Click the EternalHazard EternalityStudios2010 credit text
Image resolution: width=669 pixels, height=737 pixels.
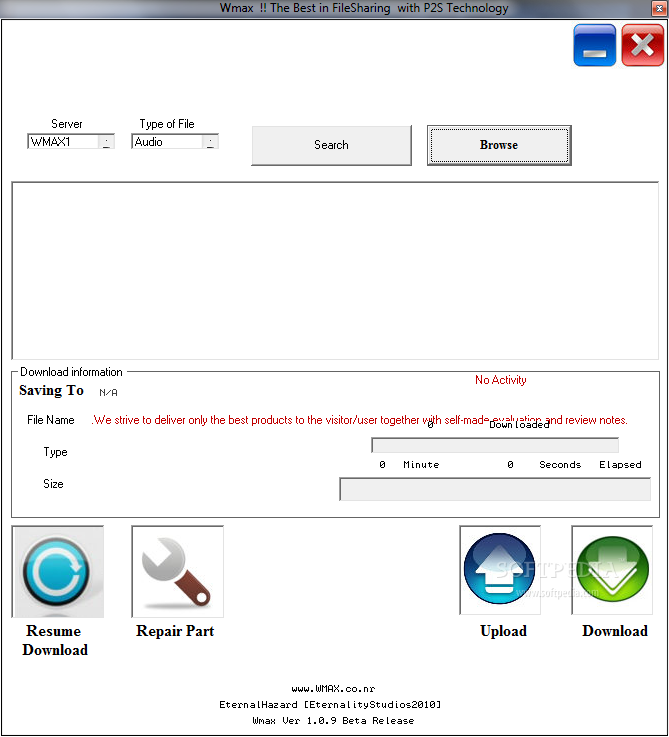click(x=330, y=705)
